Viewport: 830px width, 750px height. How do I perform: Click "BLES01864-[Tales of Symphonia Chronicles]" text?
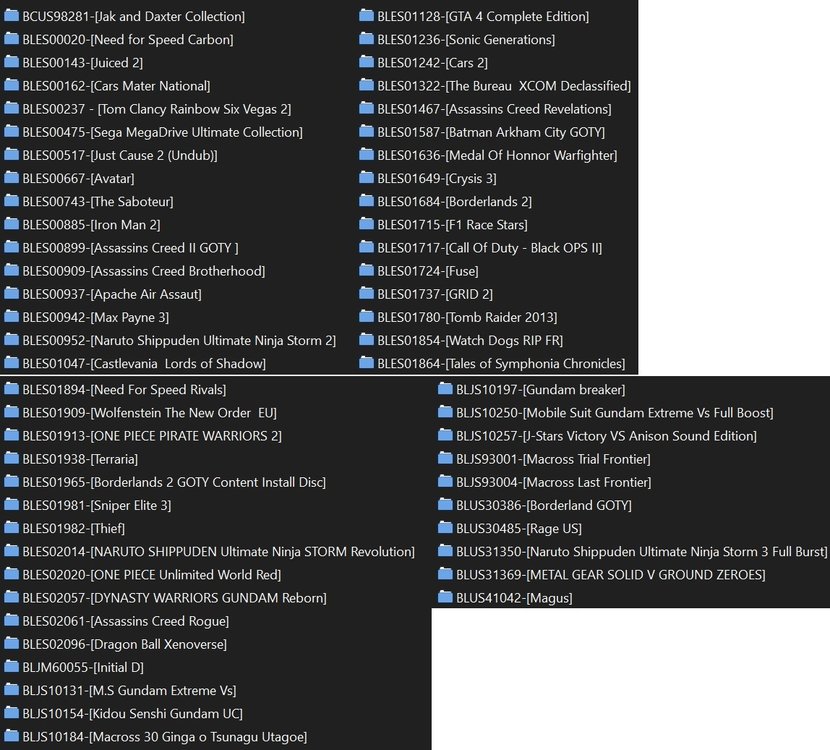tap(501, 364)
